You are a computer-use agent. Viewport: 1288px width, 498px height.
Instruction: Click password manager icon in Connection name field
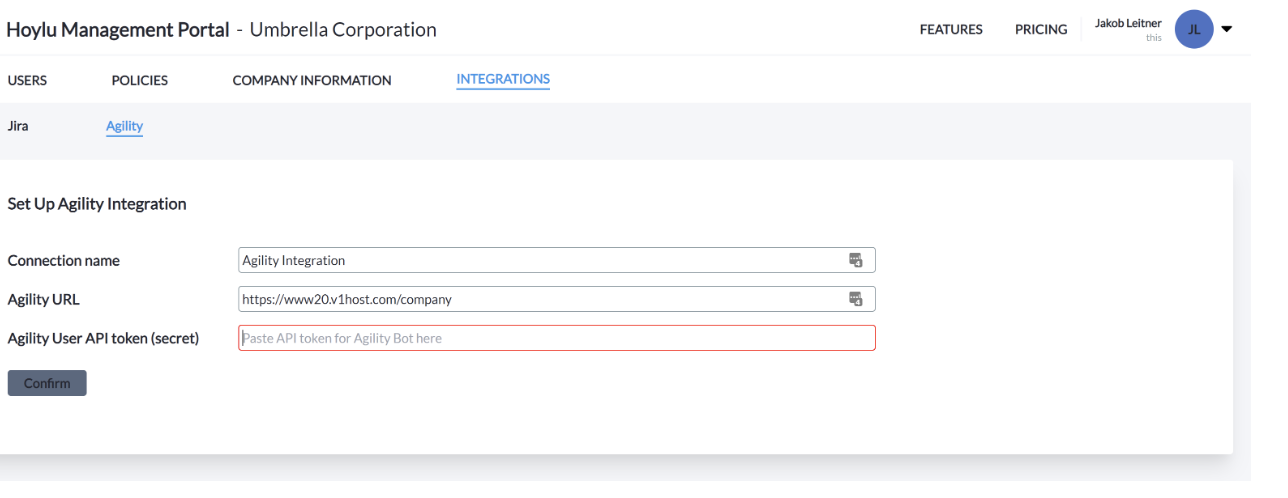coord(855,260)
